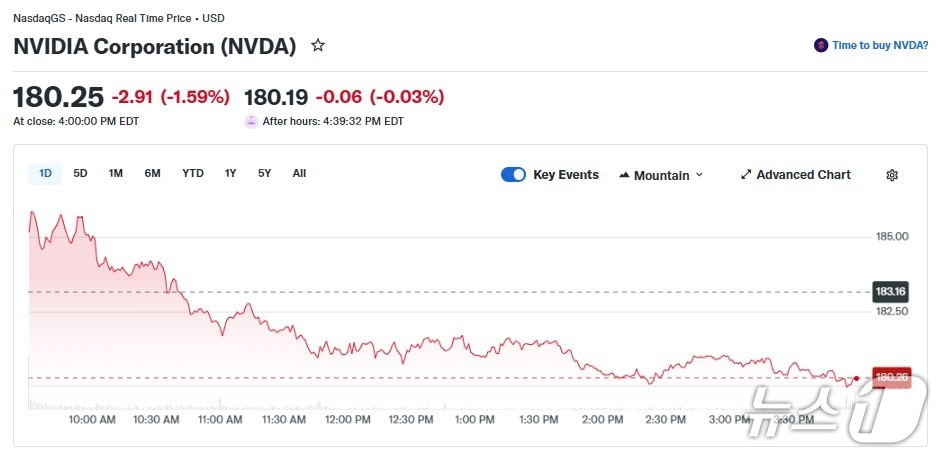Click the red current price label on axis
941x457 pixels.
[890, 378]
